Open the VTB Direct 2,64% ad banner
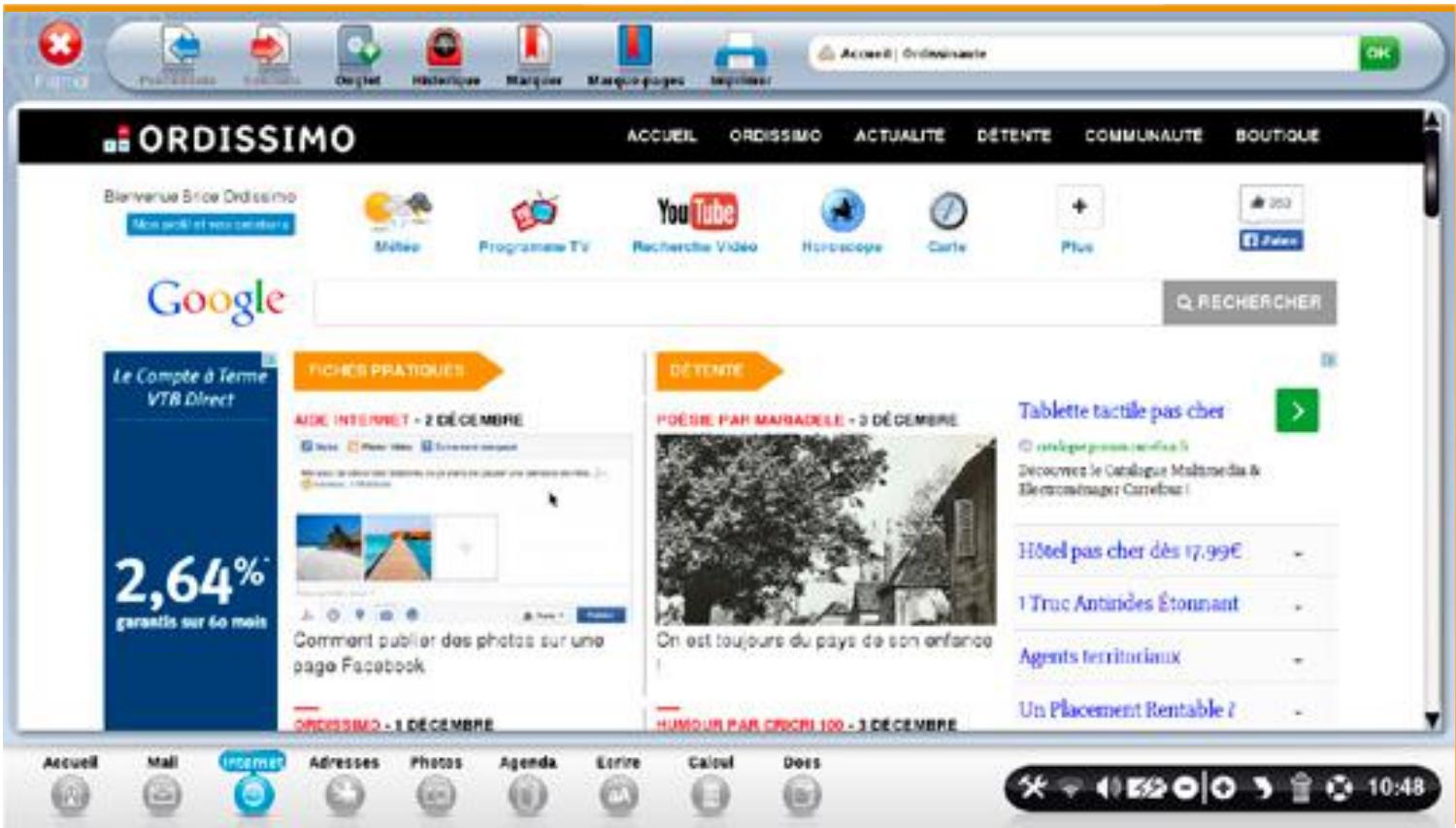1456x828 pixels. [x=190, y=541]
